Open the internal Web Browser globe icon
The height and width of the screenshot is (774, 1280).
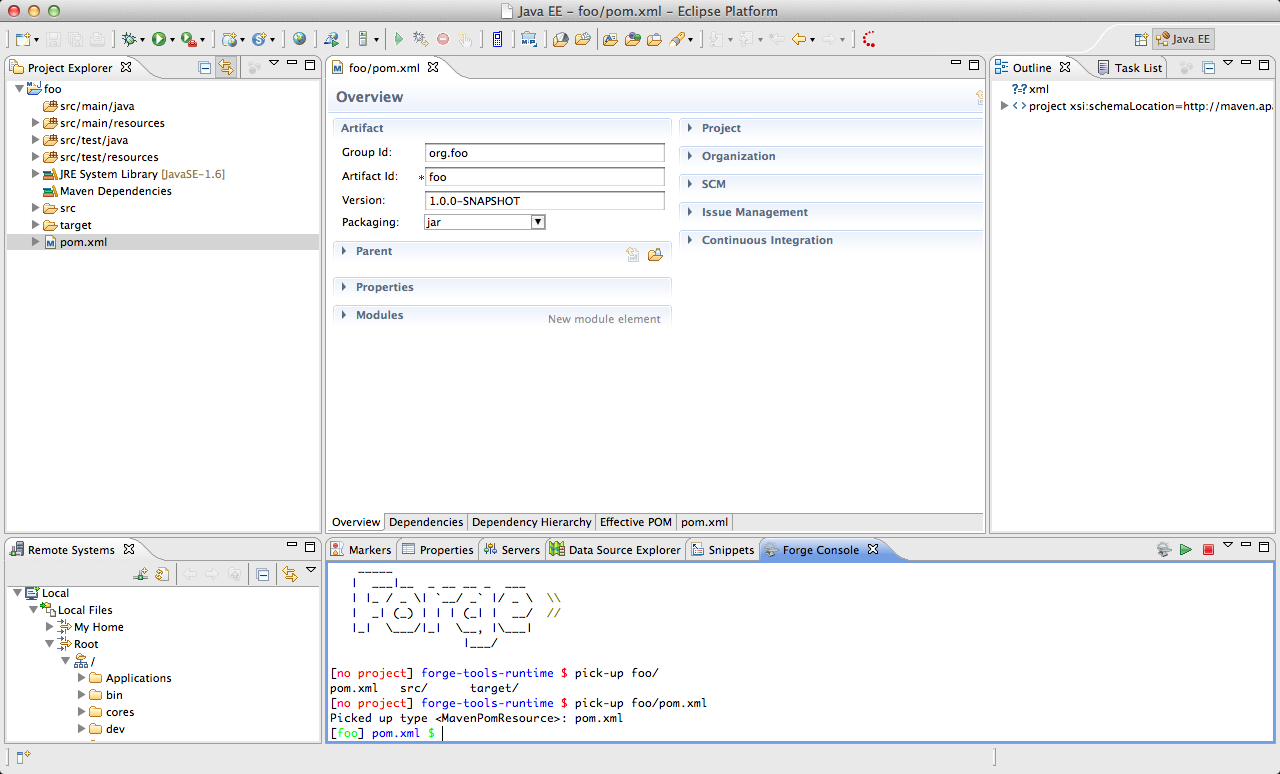click(x=299, y=39)
